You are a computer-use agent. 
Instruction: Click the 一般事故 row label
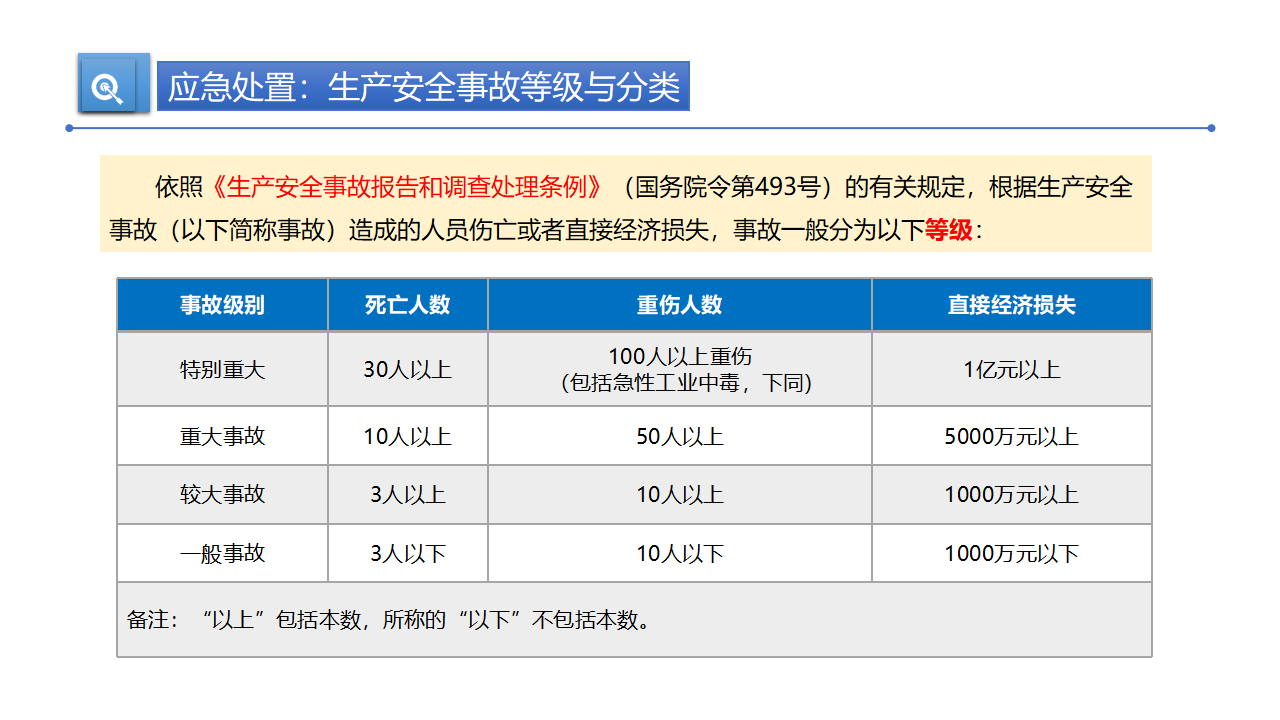click(222, 553)
